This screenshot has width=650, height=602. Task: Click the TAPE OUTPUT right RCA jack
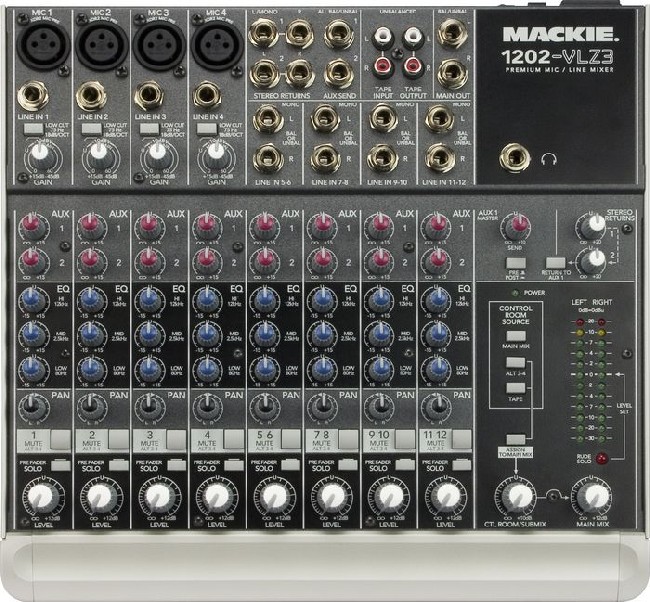click(412, 66)
